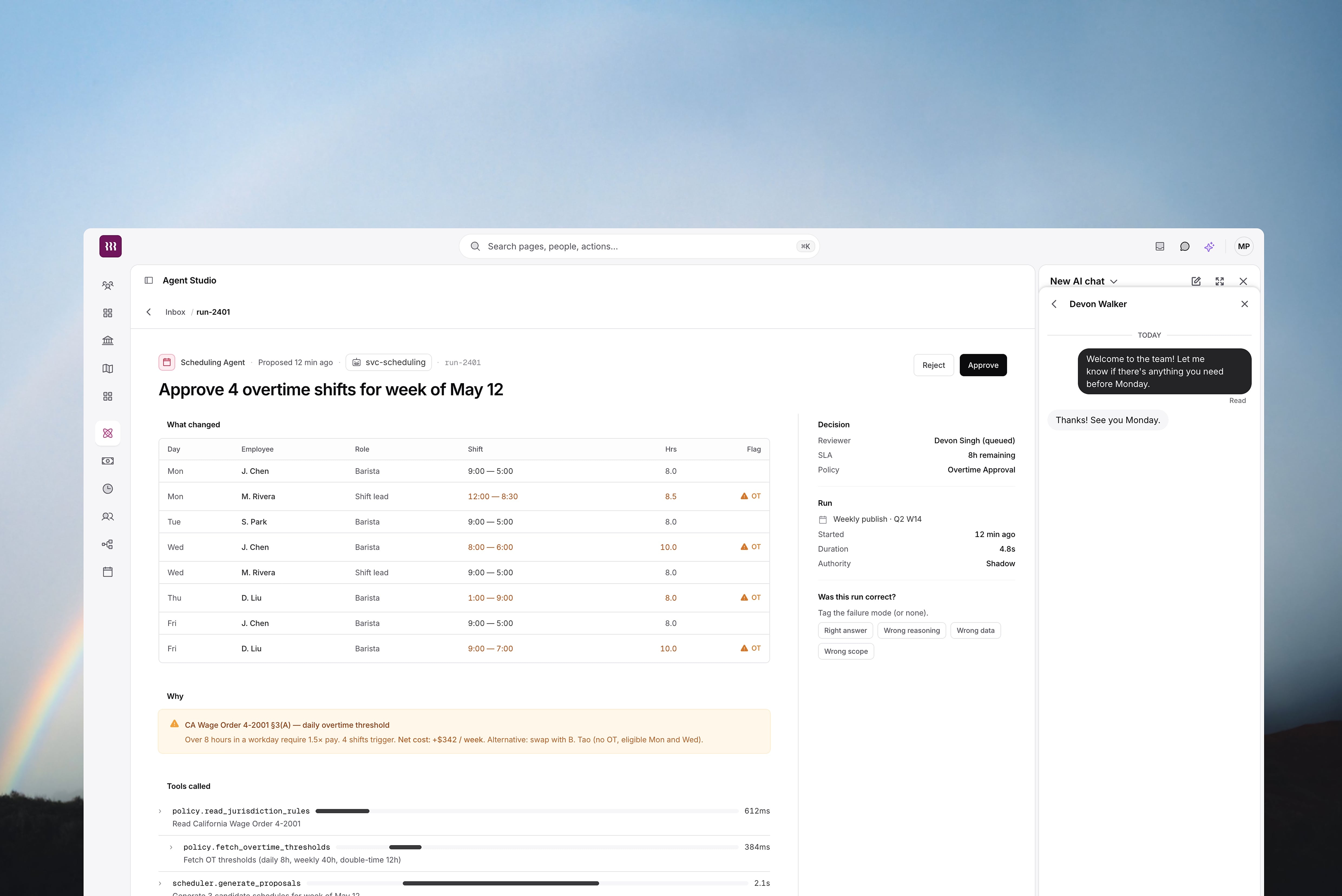1342x896 pixels.
Task: Click the OT warning flag on M. Rivera's Monday row
Action: tap(750, 496)
